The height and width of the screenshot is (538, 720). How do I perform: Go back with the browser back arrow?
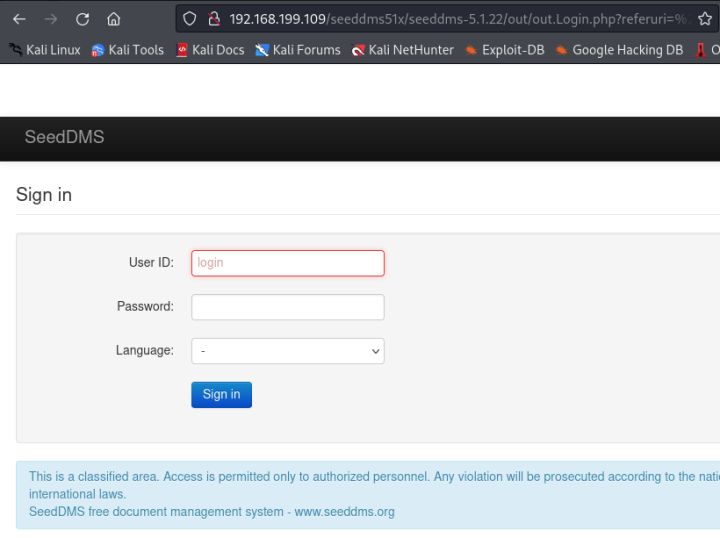tap(19, 19)
